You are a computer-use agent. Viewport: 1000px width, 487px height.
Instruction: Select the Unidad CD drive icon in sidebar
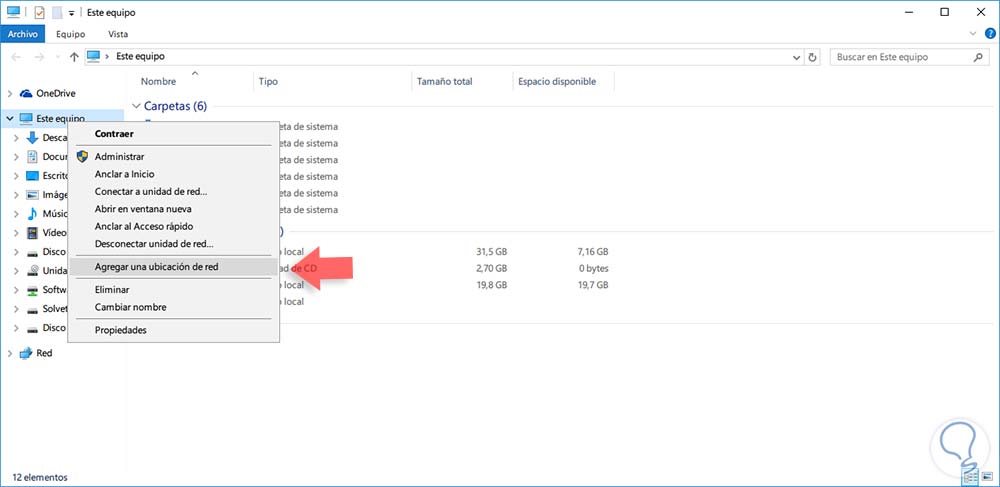point(32,271)
